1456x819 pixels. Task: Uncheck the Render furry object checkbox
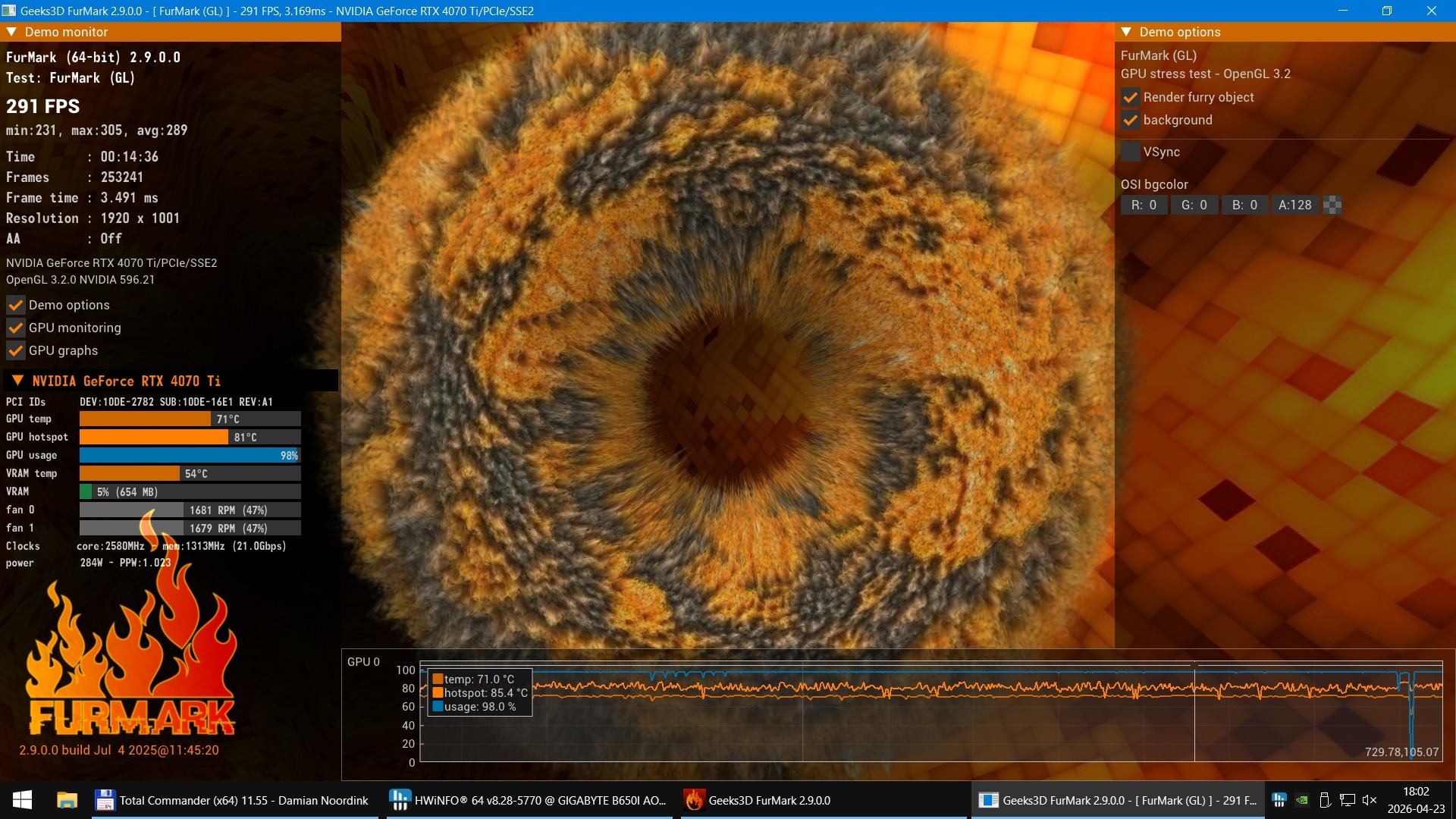point(1130,97)
